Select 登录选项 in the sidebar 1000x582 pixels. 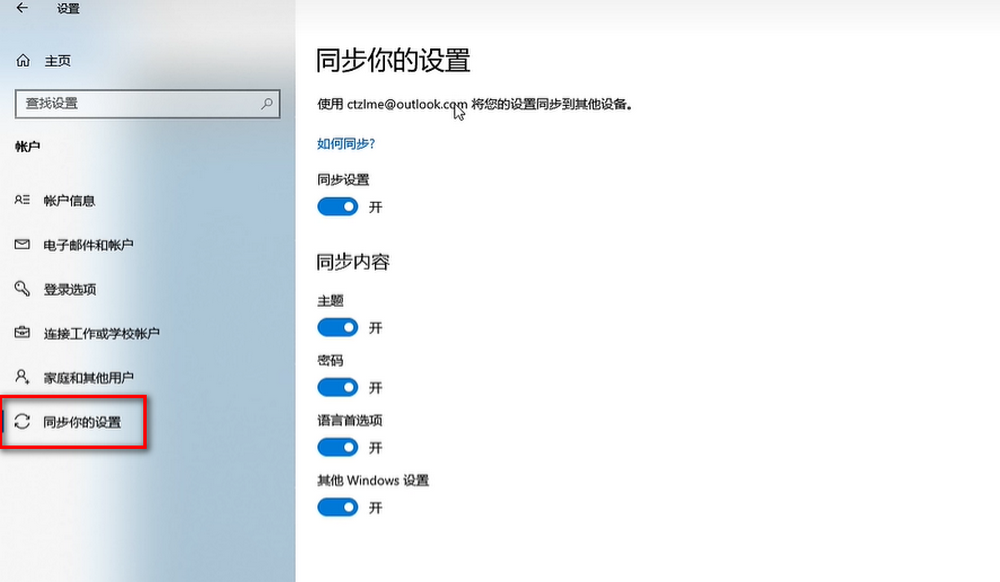click(x=70, y=289)
